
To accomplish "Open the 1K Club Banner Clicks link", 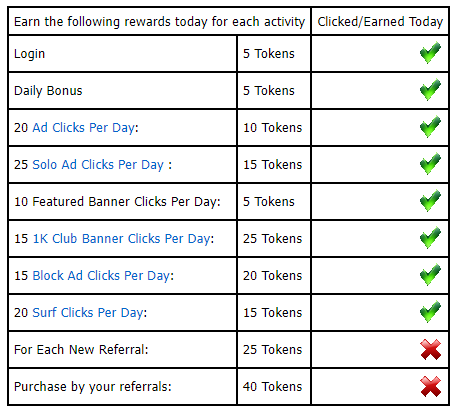I will (121, 239).
